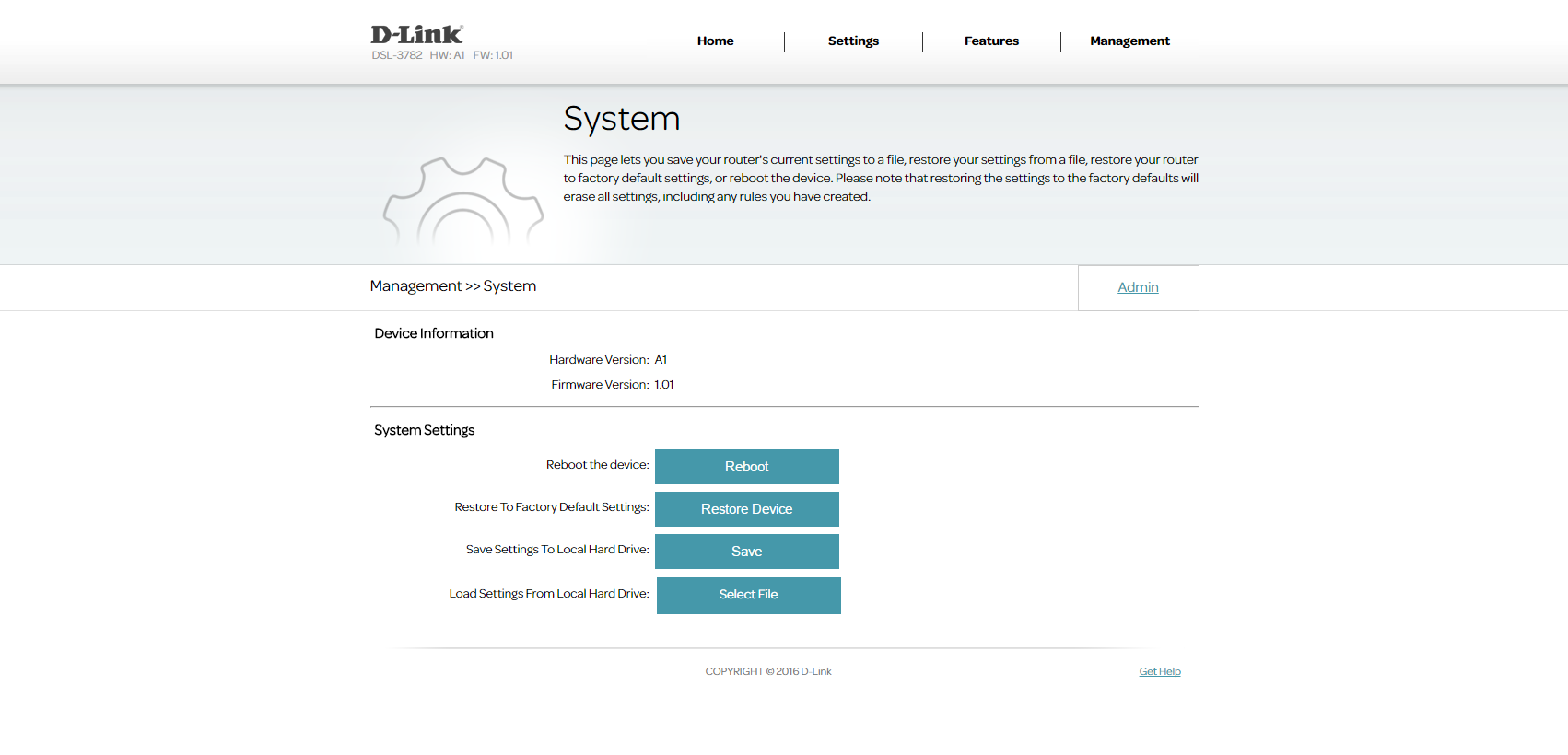The height and width of the screenshot is (755, 1568).
Task: Open the Get Help link
Action: 1160,671
